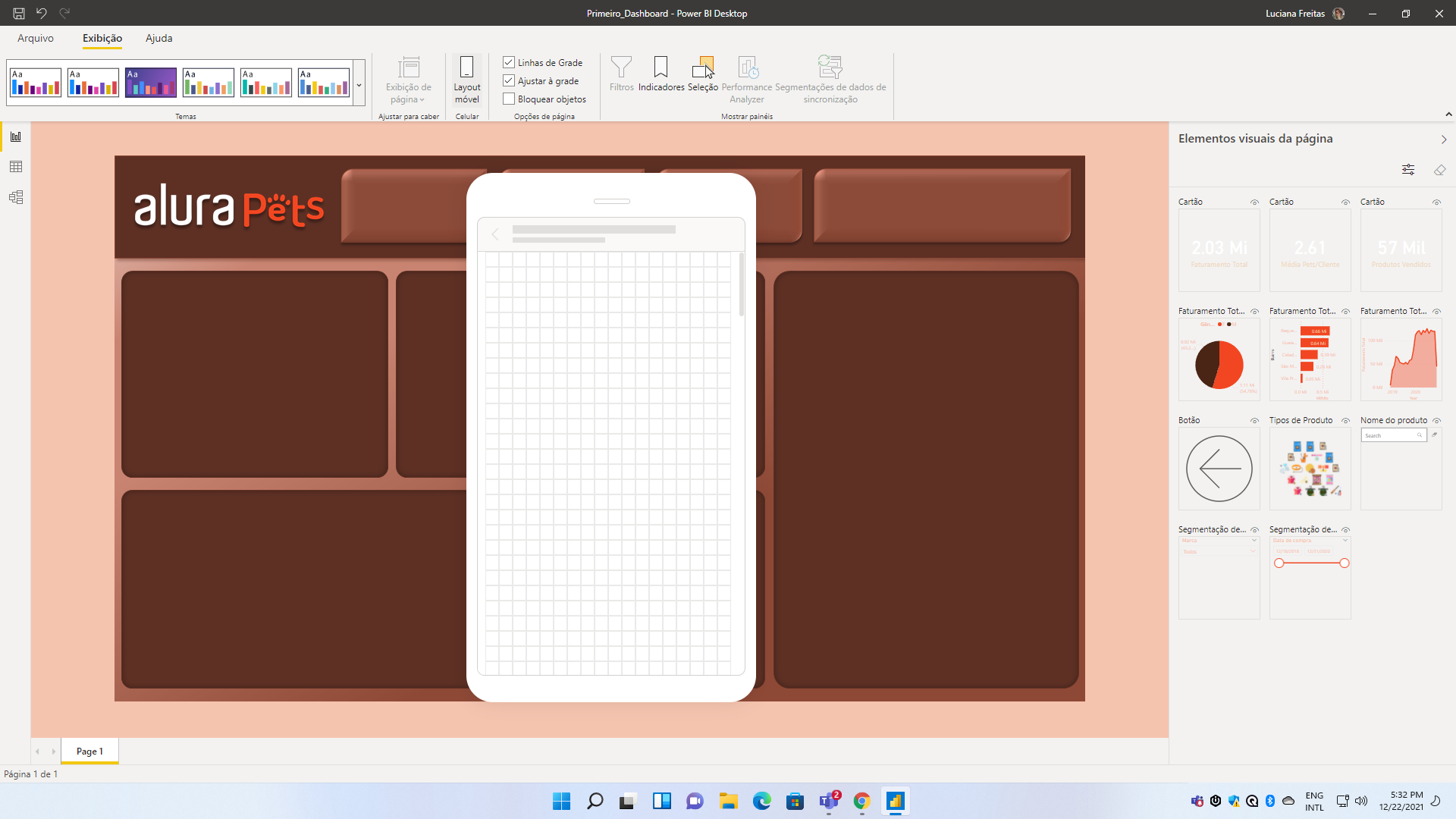The image size is (1456, 819).
Task: Open Windows Start menu
Action: pos(561,801)
